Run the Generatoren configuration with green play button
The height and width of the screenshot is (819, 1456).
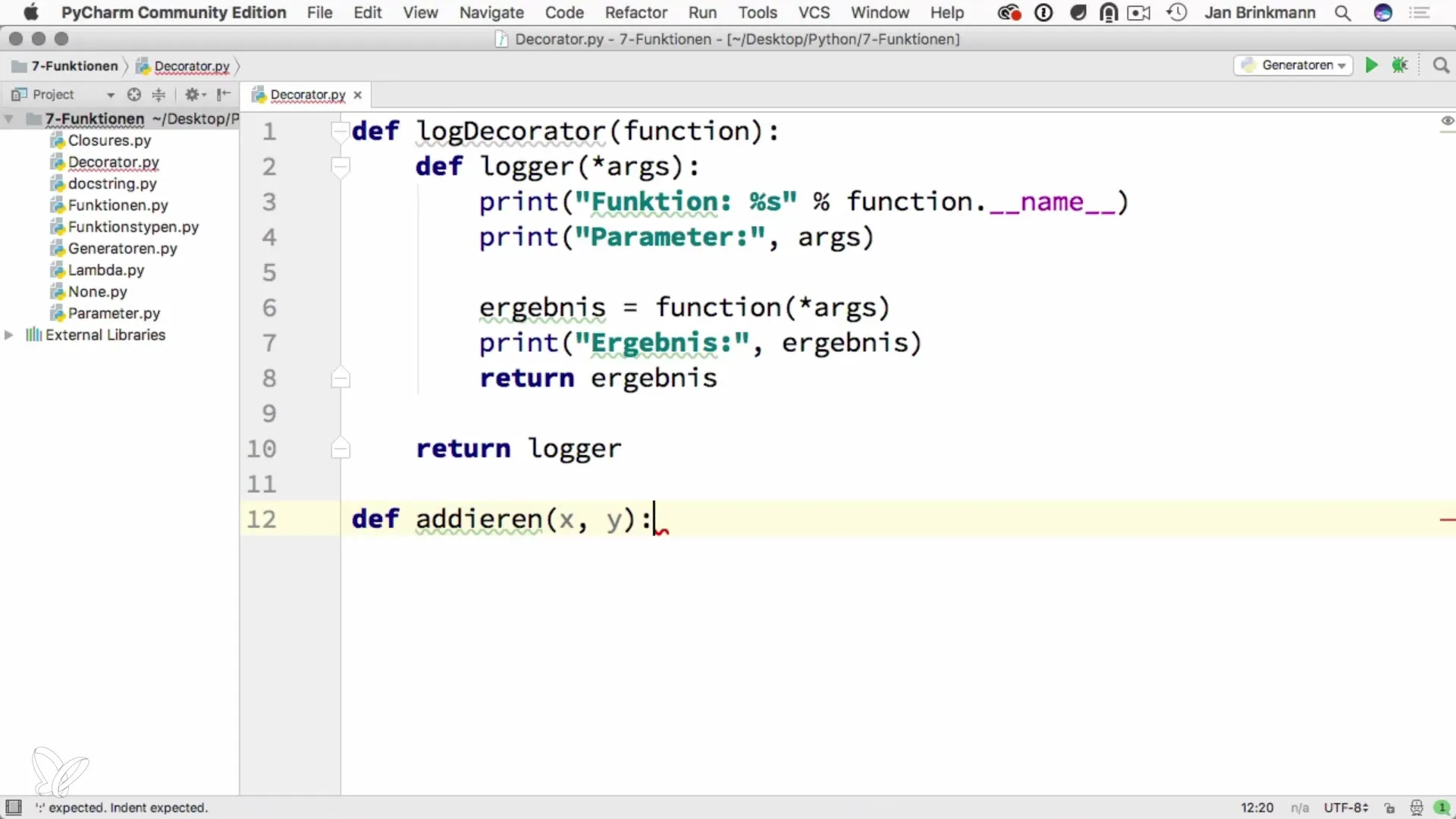pos(1371,65)
